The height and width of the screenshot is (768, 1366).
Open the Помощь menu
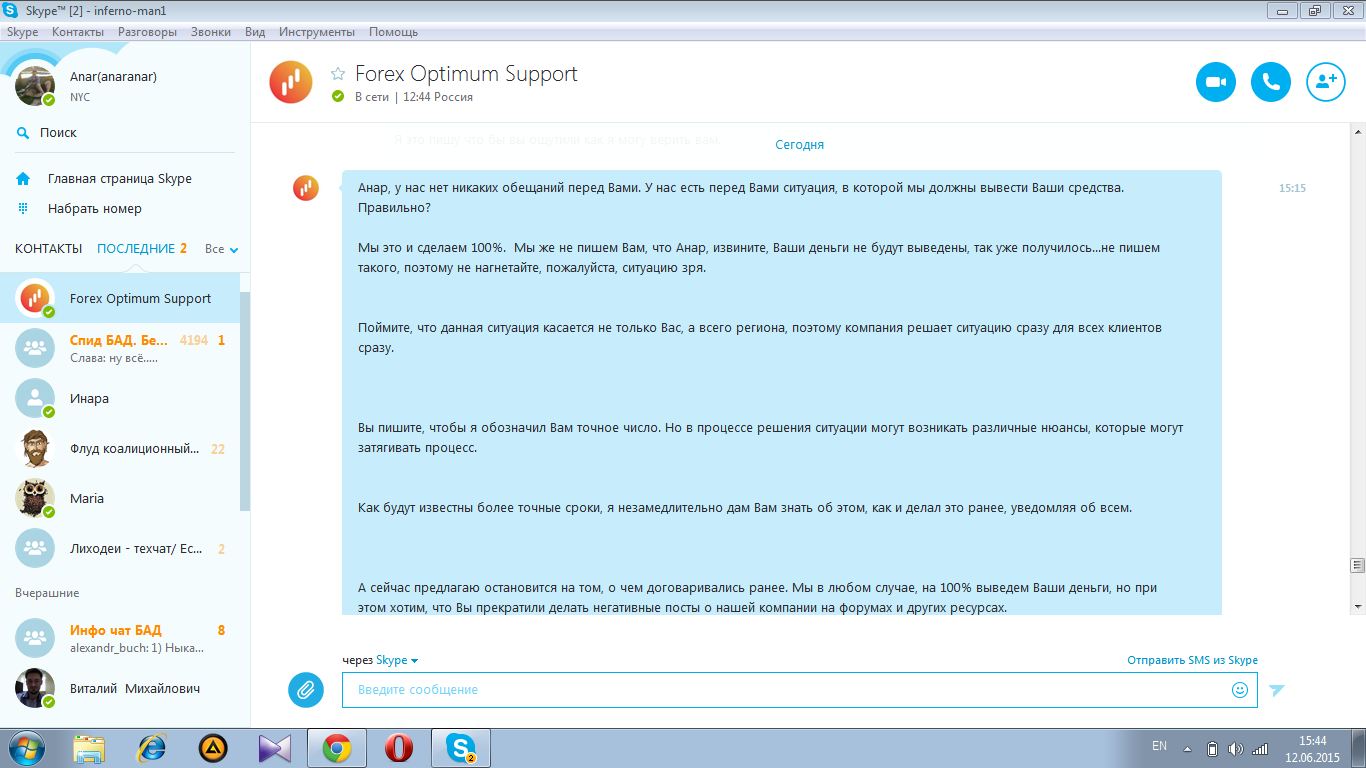pos(393,32)
